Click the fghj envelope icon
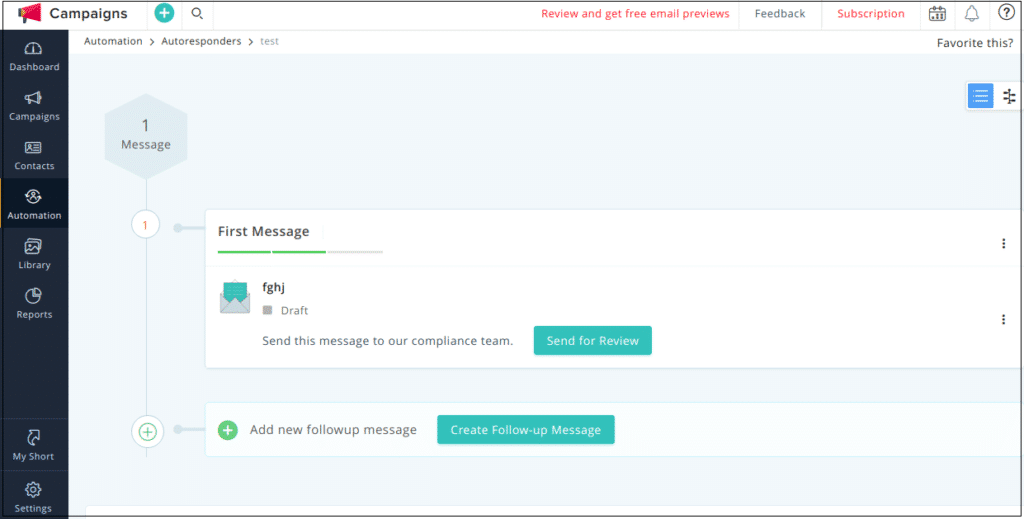Image resolution: width=1024 pixels, height=519 pixels. pos(235,297)
